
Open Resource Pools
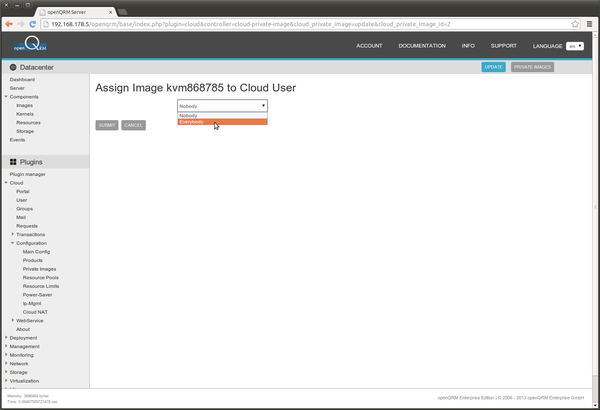click(41, 278)
